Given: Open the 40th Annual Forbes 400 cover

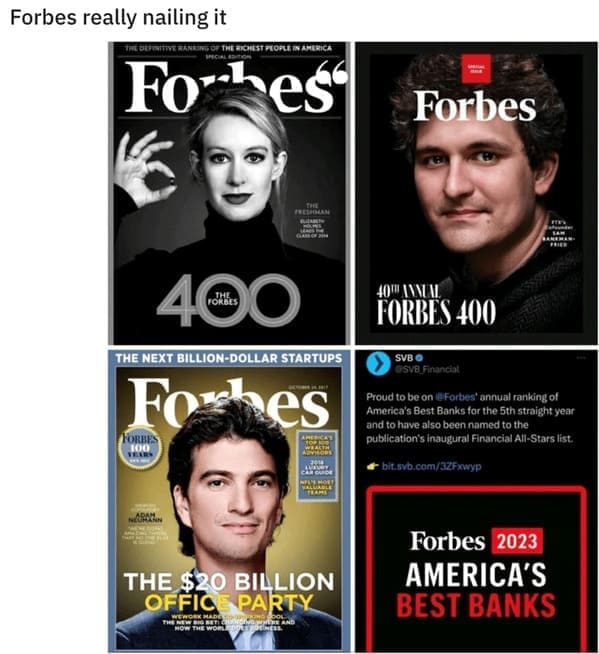Looking at the screenshot, I should click(476, 193).
